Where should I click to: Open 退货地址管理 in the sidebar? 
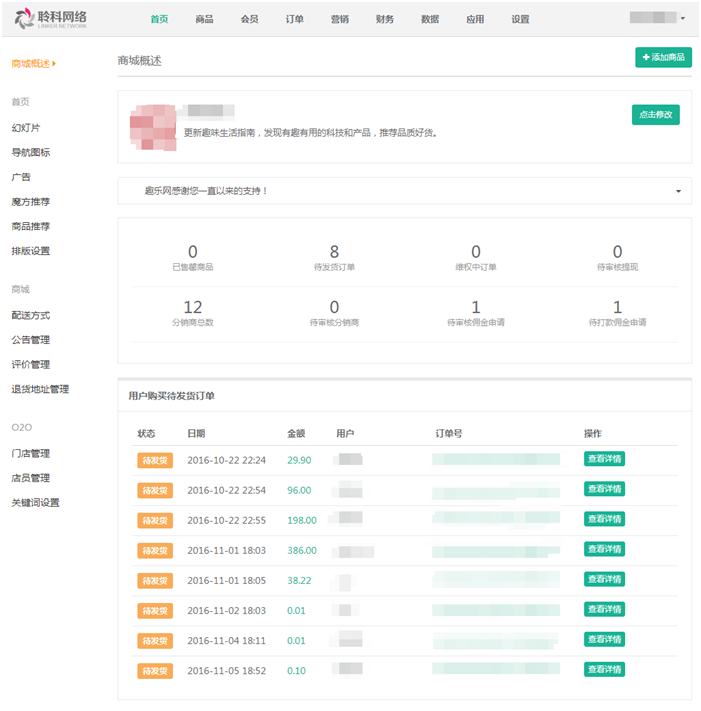[x=40, y=389]
